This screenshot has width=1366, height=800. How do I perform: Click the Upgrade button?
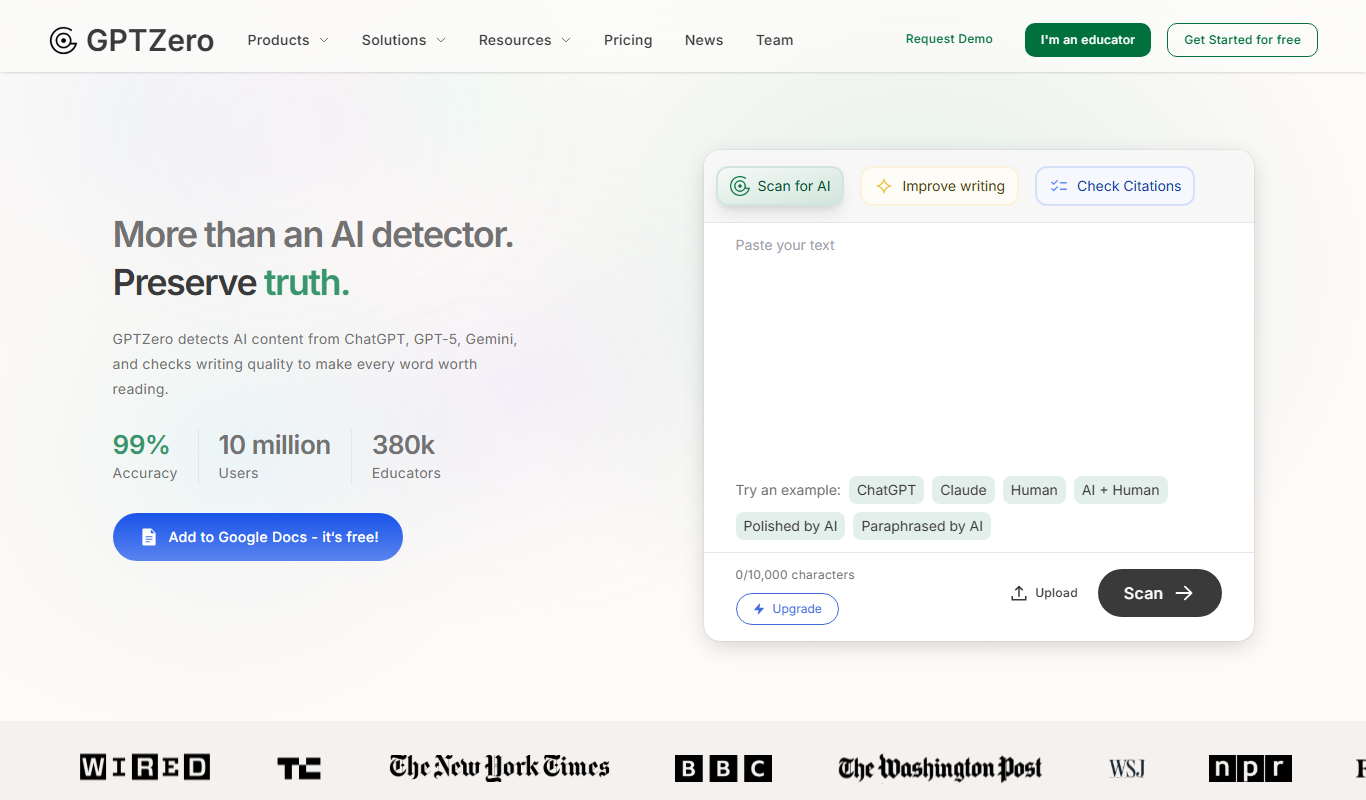[x=787, y=609]
